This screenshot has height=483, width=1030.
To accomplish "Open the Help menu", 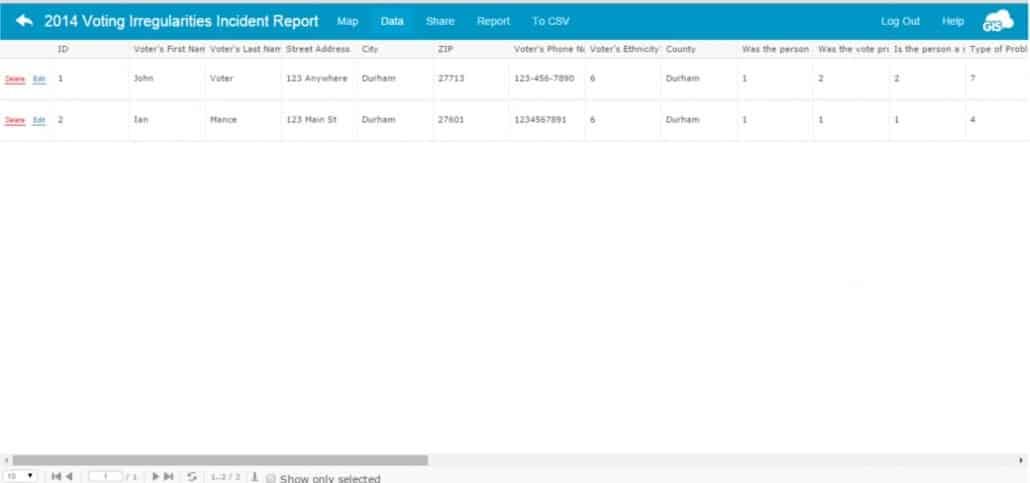I will [952, 21].
